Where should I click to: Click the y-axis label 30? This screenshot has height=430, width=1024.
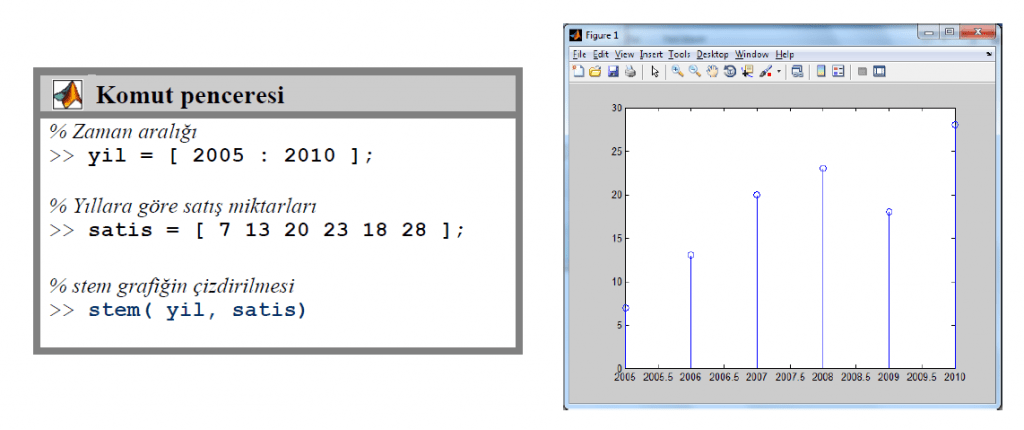point(616,108)
